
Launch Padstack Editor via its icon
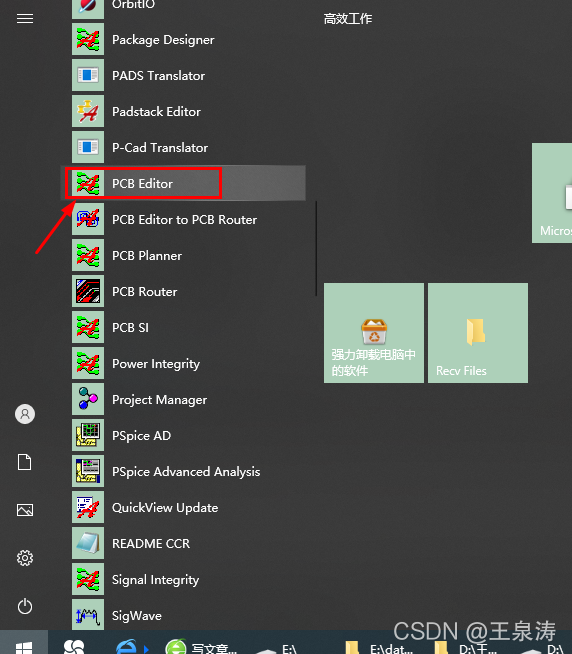click(x=88, y=111)
